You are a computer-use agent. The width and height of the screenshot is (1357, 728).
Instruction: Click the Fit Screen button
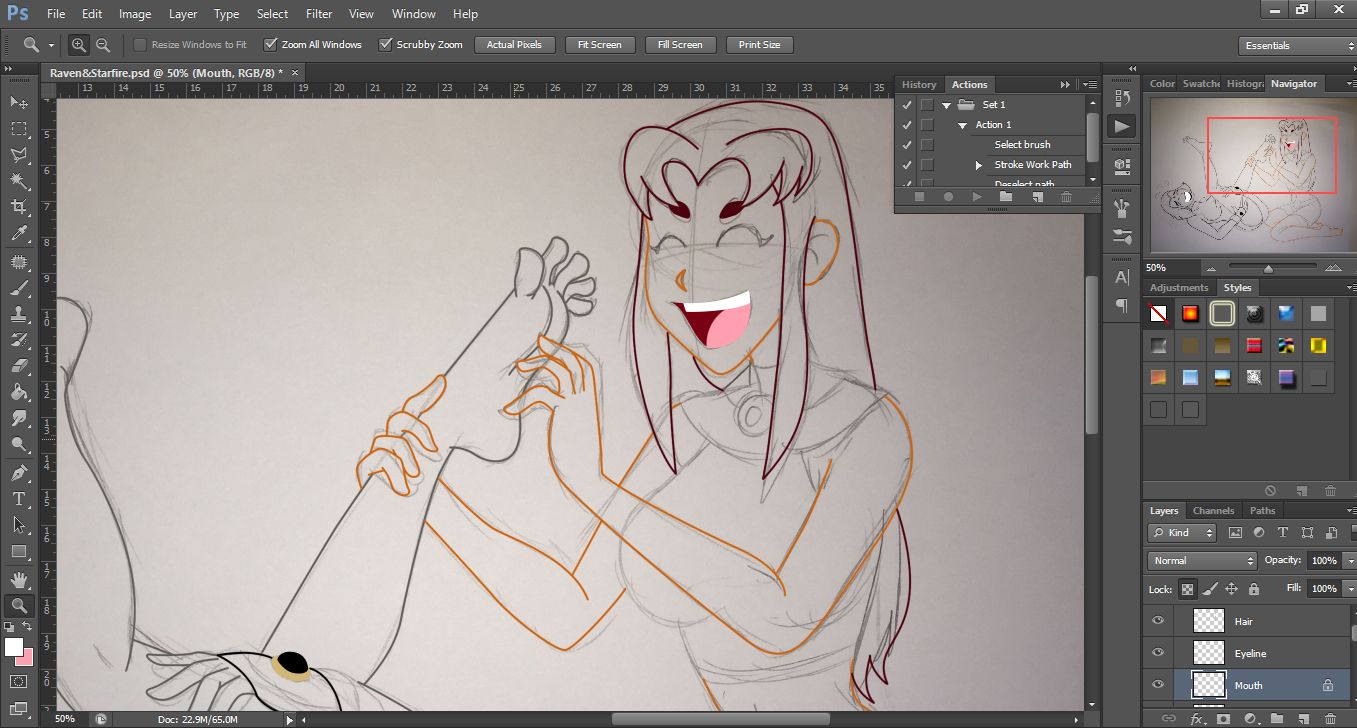600,44
